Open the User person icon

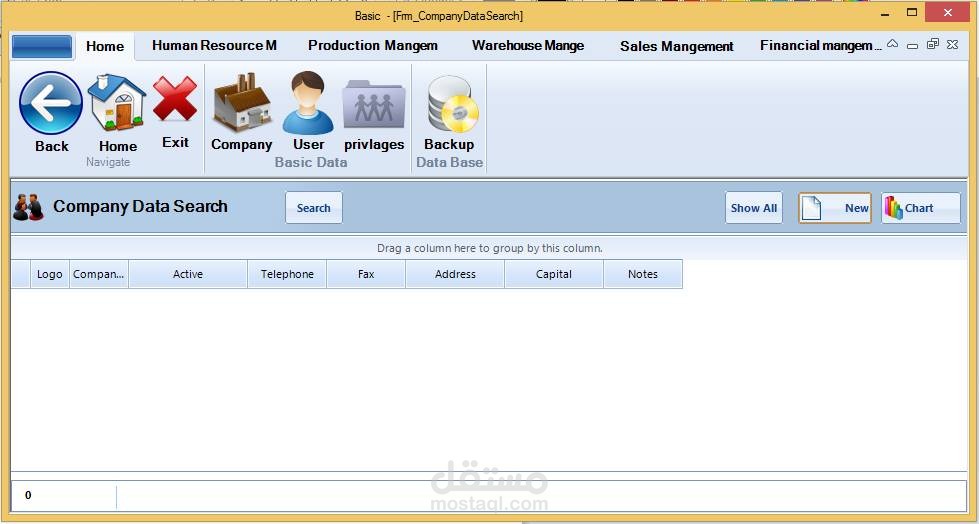pos(308,103)
